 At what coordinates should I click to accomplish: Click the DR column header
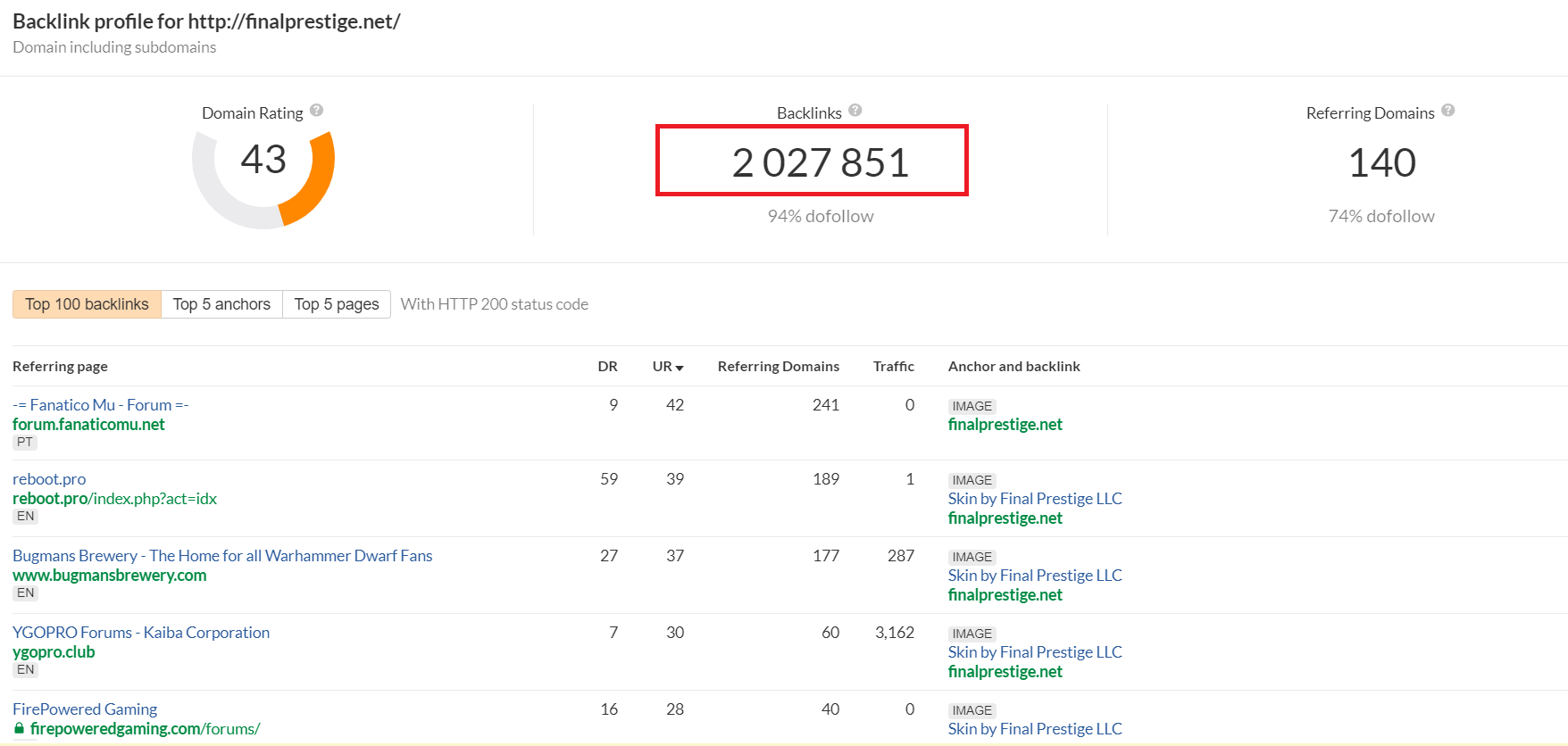pyautogui.click(x=607, y=367)
